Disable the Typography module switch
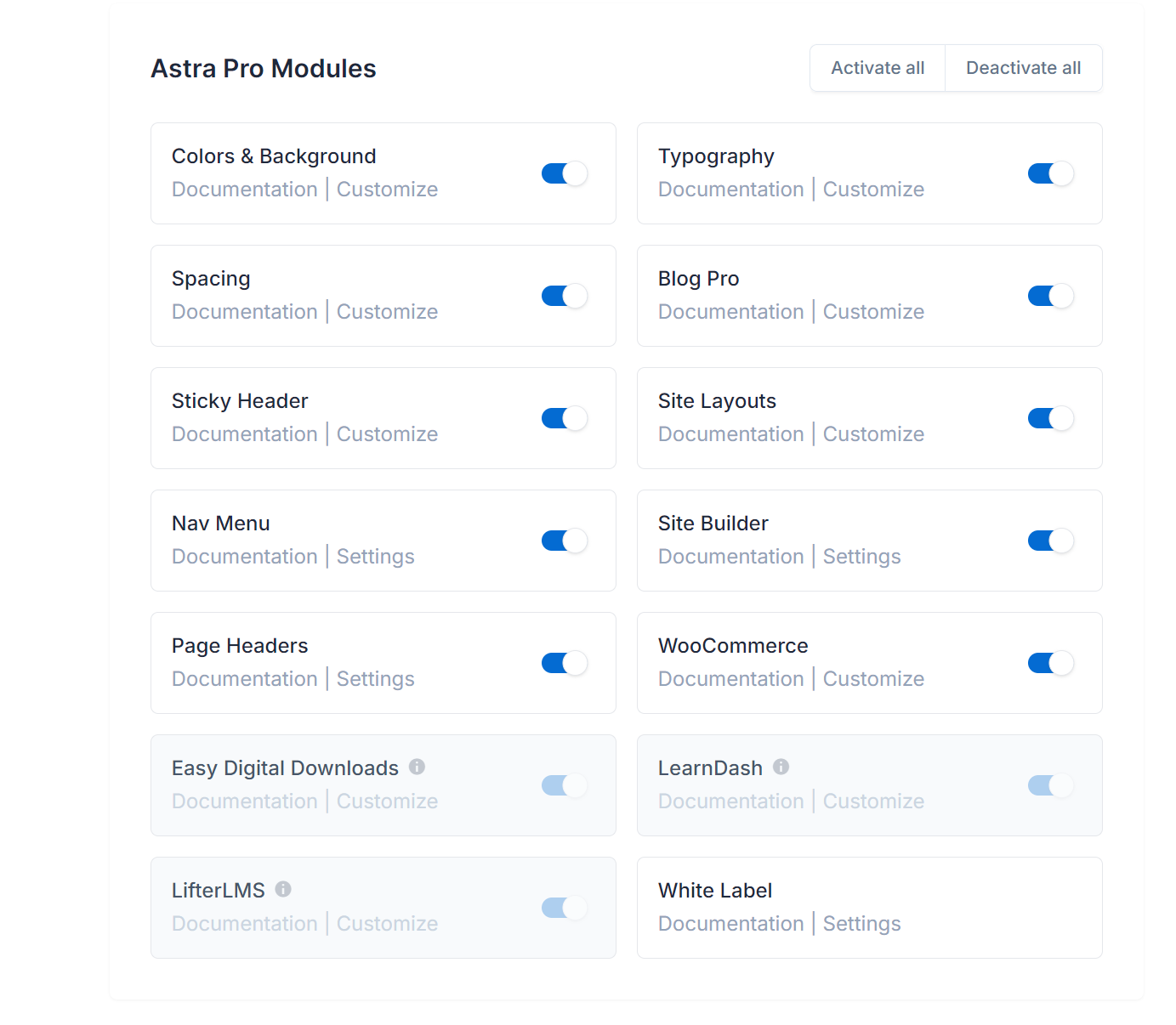This screenshot has width=1176, height=1025. click(x=1050, y=173)
